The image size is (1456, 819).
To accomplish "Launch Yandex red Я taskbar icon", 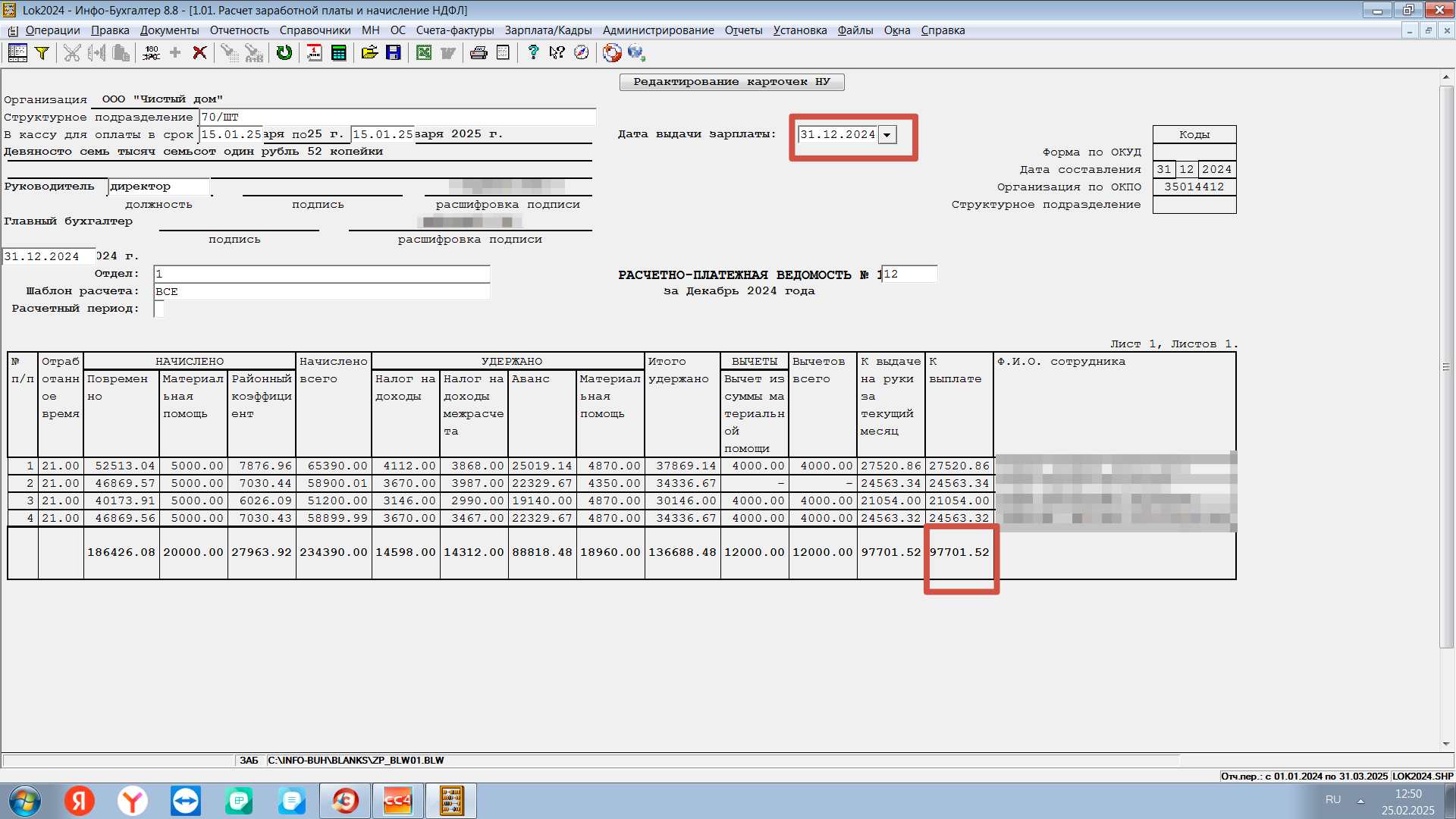I will (80, 801).
